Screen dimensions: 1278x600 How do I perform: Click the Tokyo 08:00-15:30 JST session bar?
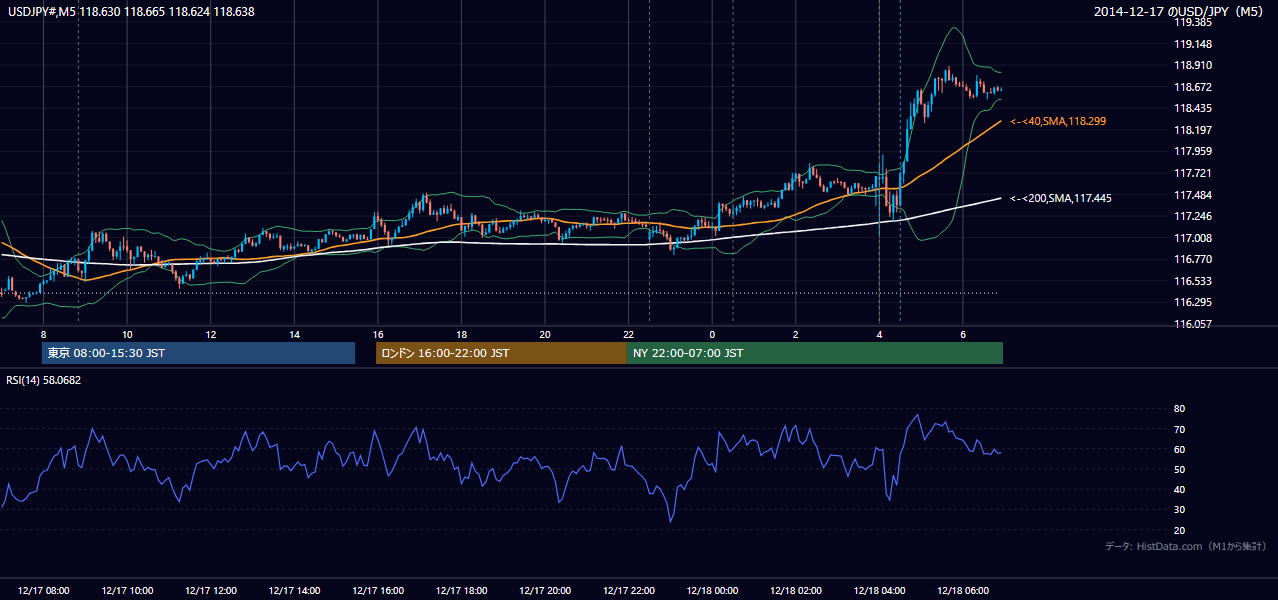coord(198,353)
